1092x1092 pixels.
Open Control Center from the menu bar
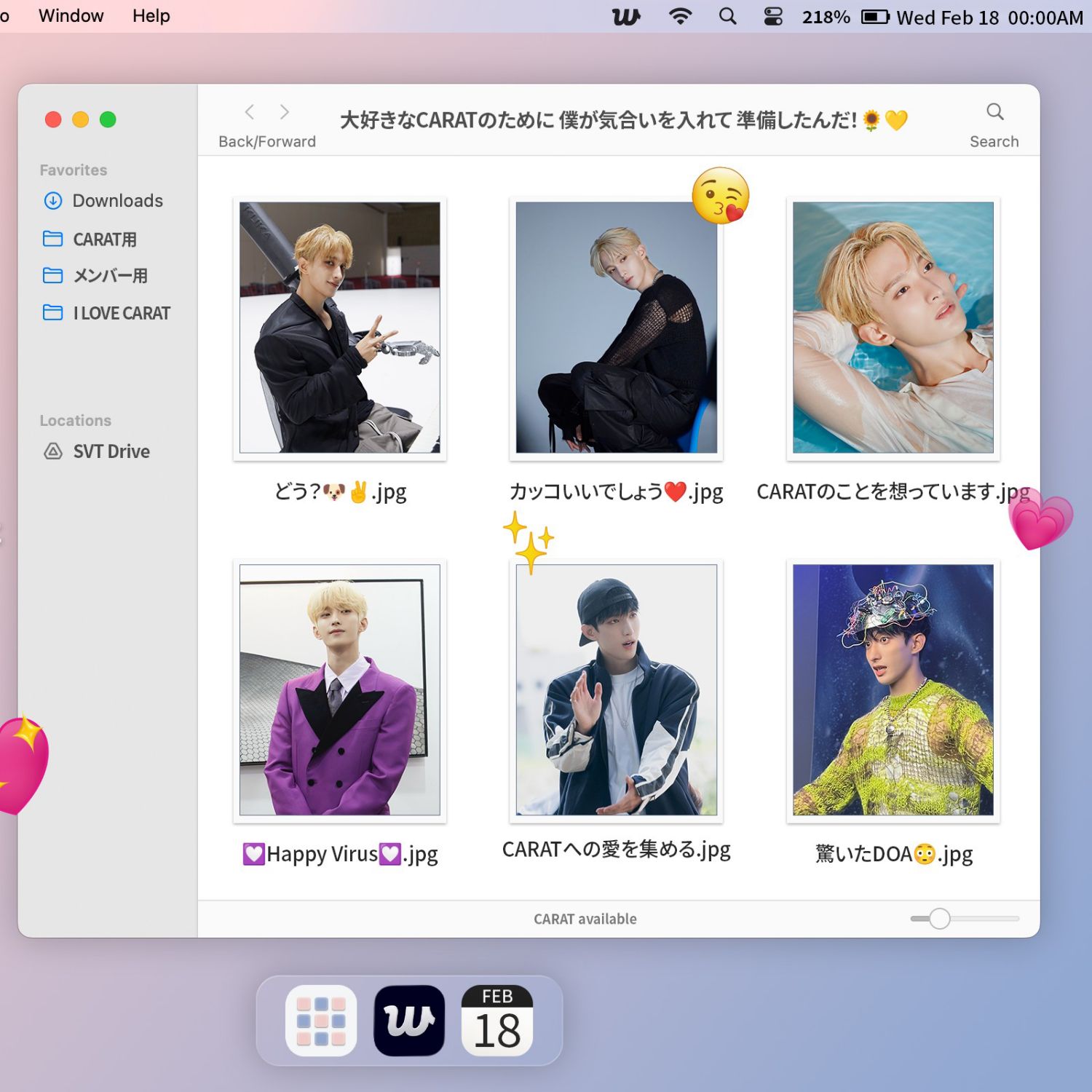coord(773,16)
